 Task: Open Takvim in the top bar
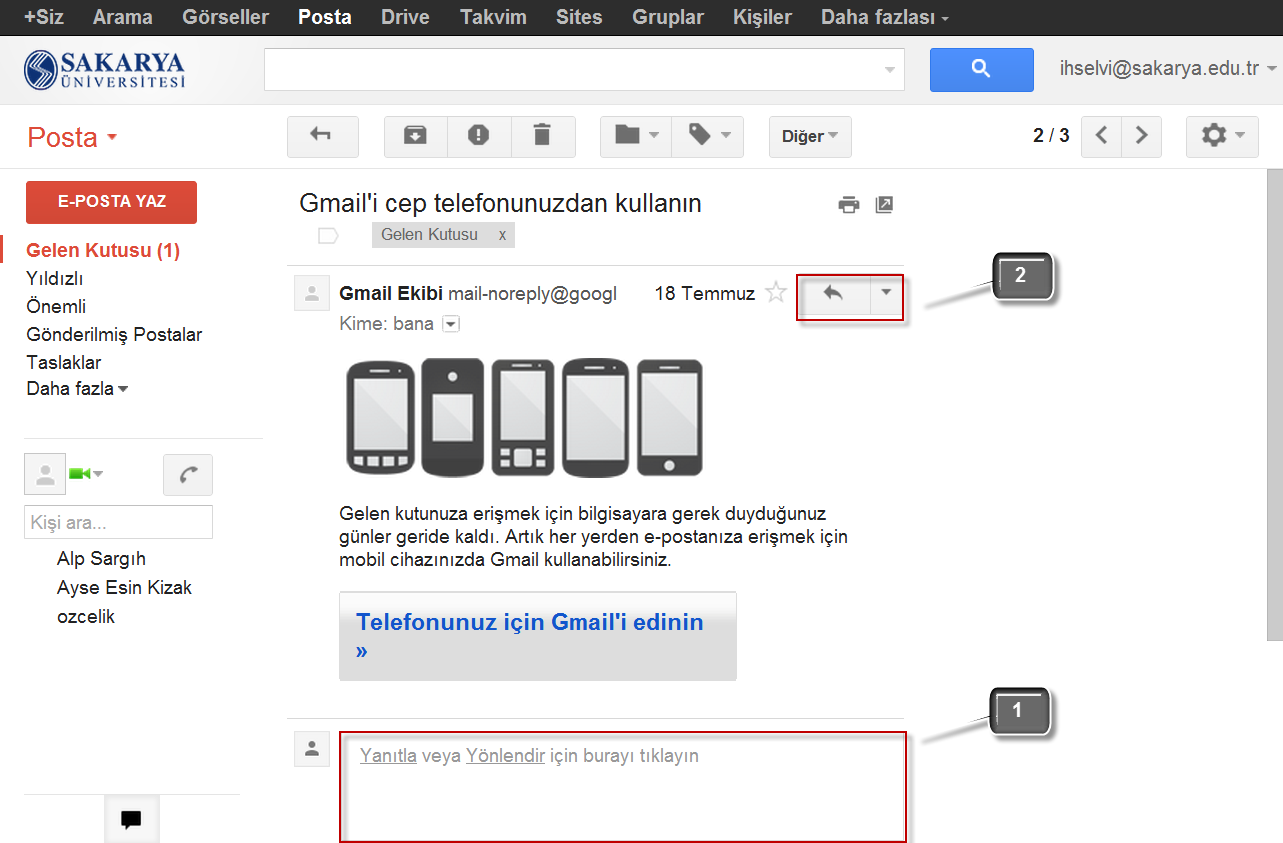pyautogui.click(x=493, y=17)
